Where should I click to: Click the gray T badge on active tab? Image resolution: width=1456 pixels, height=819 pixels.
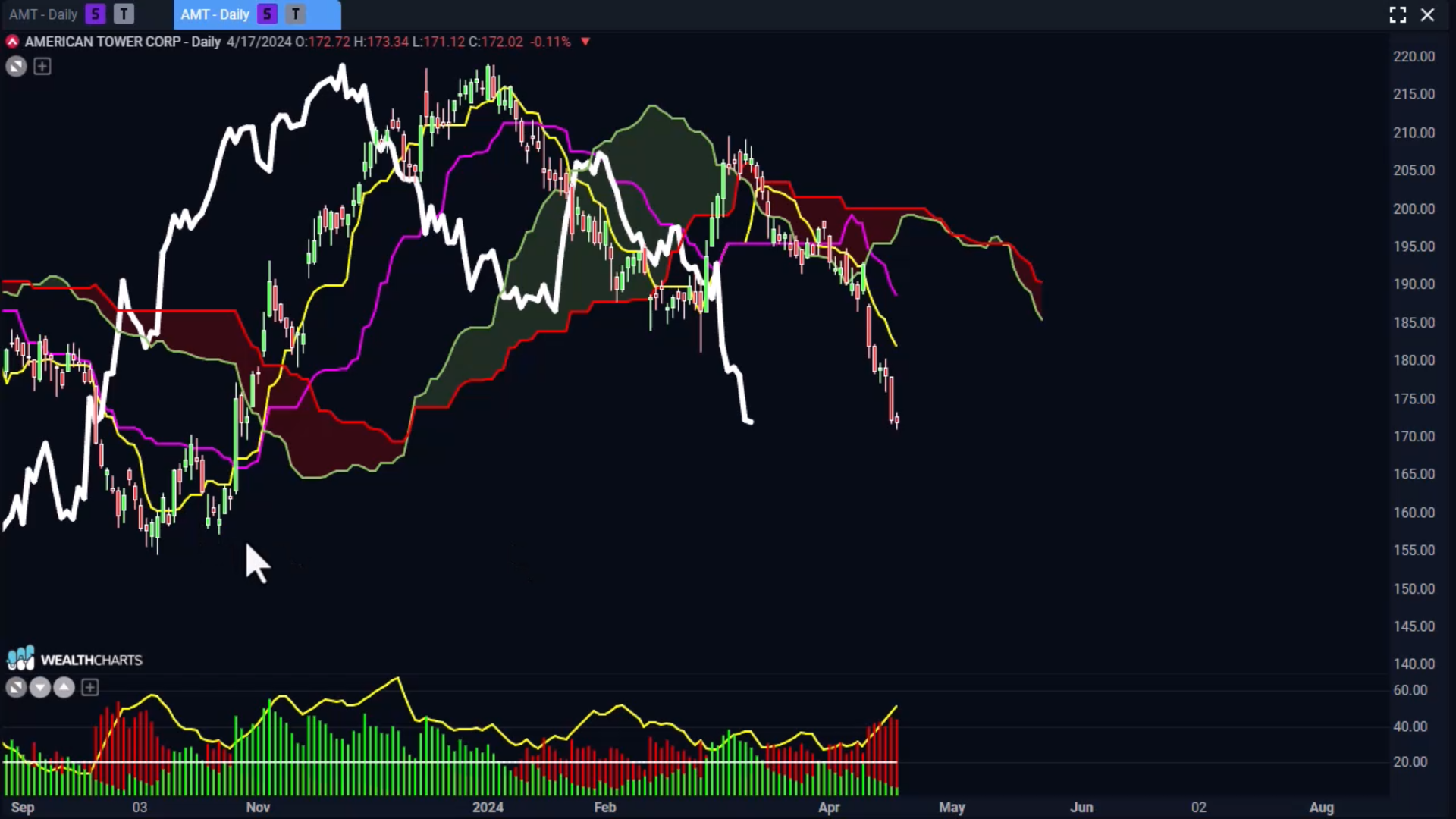pos(296,14)
